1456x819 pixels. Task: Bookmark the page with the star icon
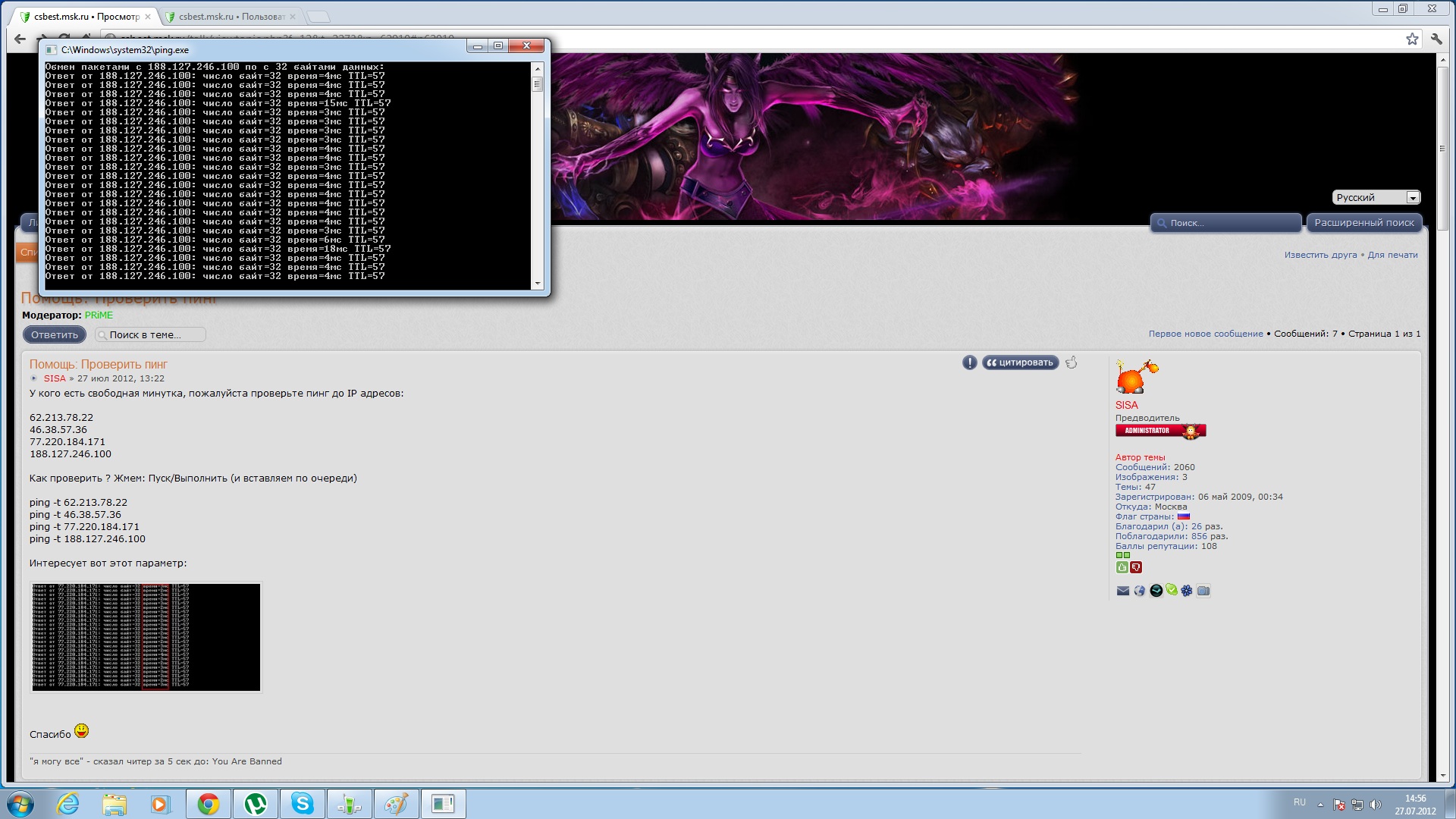1411,39
